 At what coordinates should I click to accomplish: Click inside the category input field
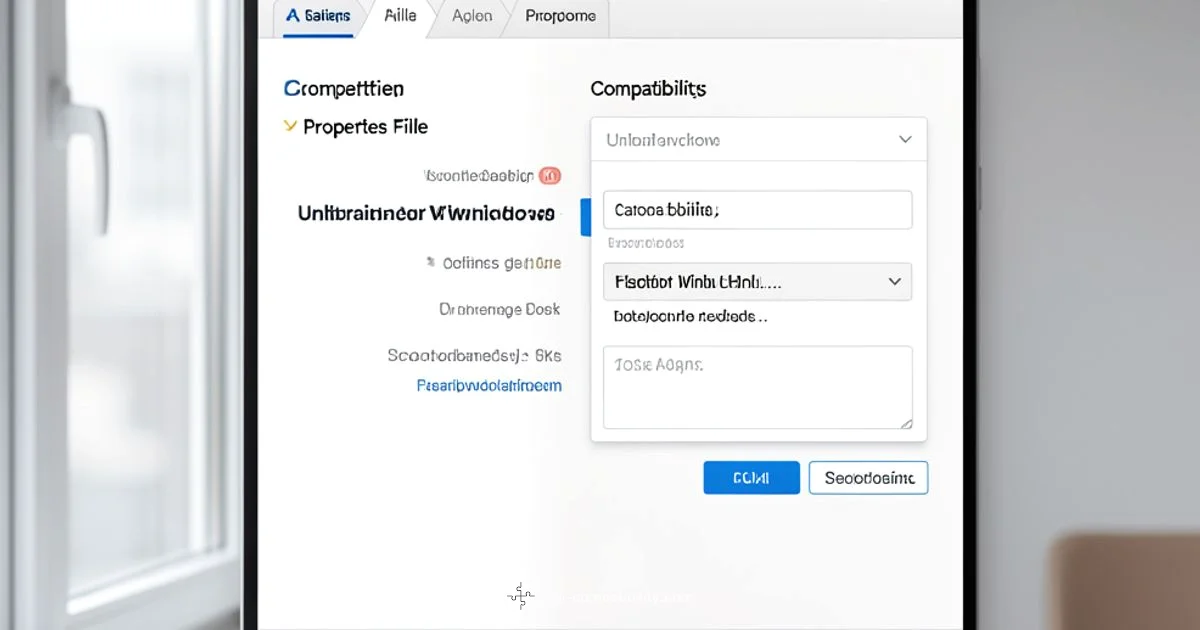coord(757,209)
